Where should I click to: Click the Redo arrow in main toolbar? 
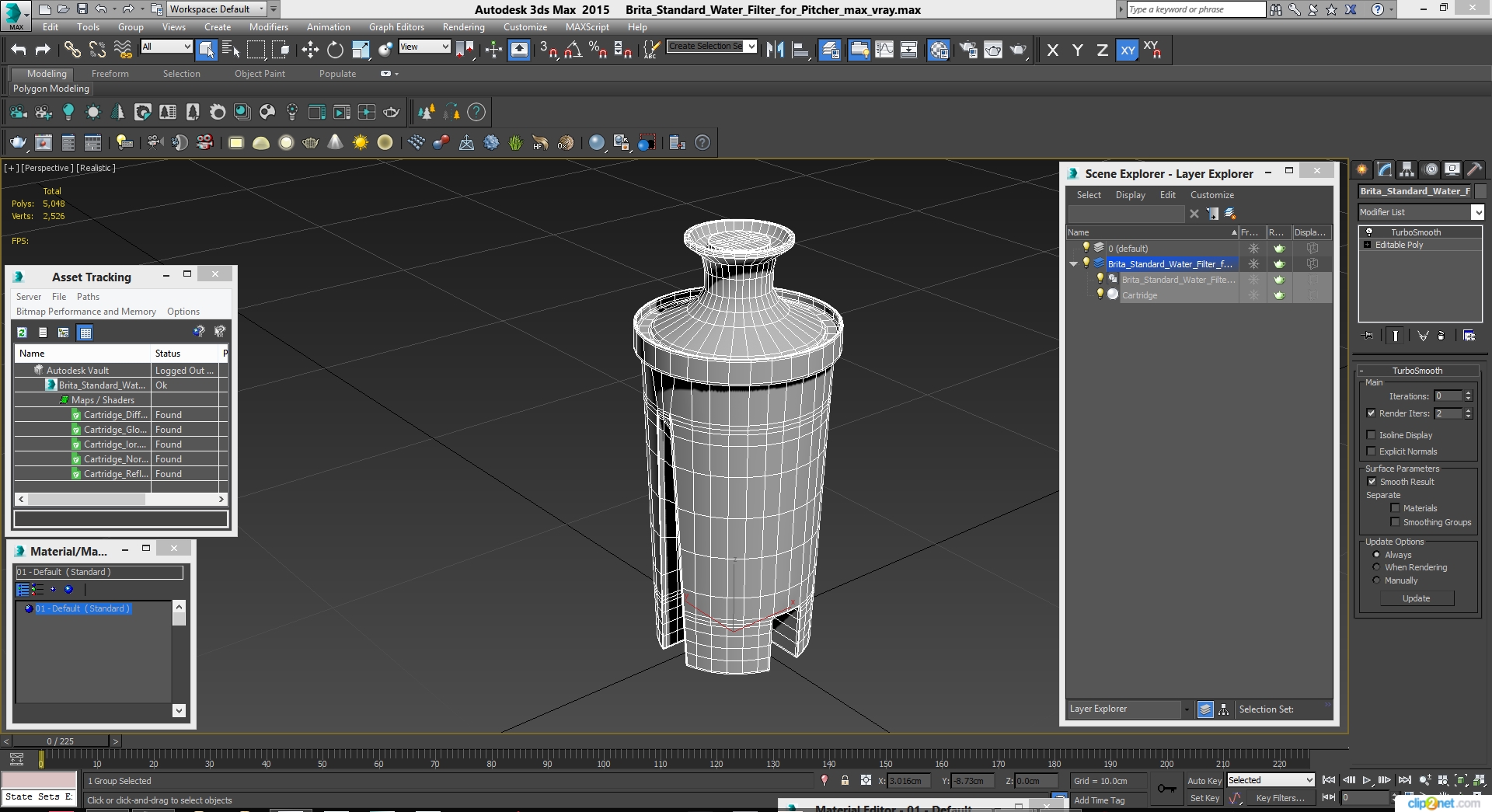pos(44,50)
